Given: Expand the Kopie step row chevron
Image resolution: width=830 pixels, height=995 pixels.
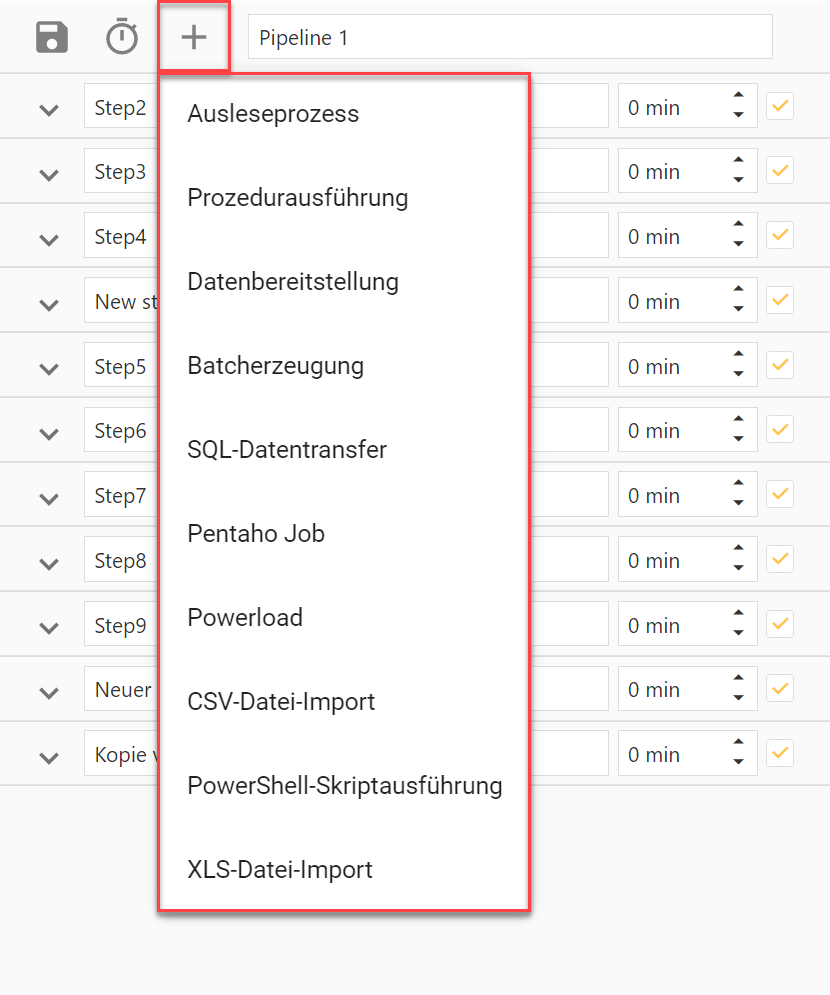Looking at the screenshot, I should tap(49, 757).
